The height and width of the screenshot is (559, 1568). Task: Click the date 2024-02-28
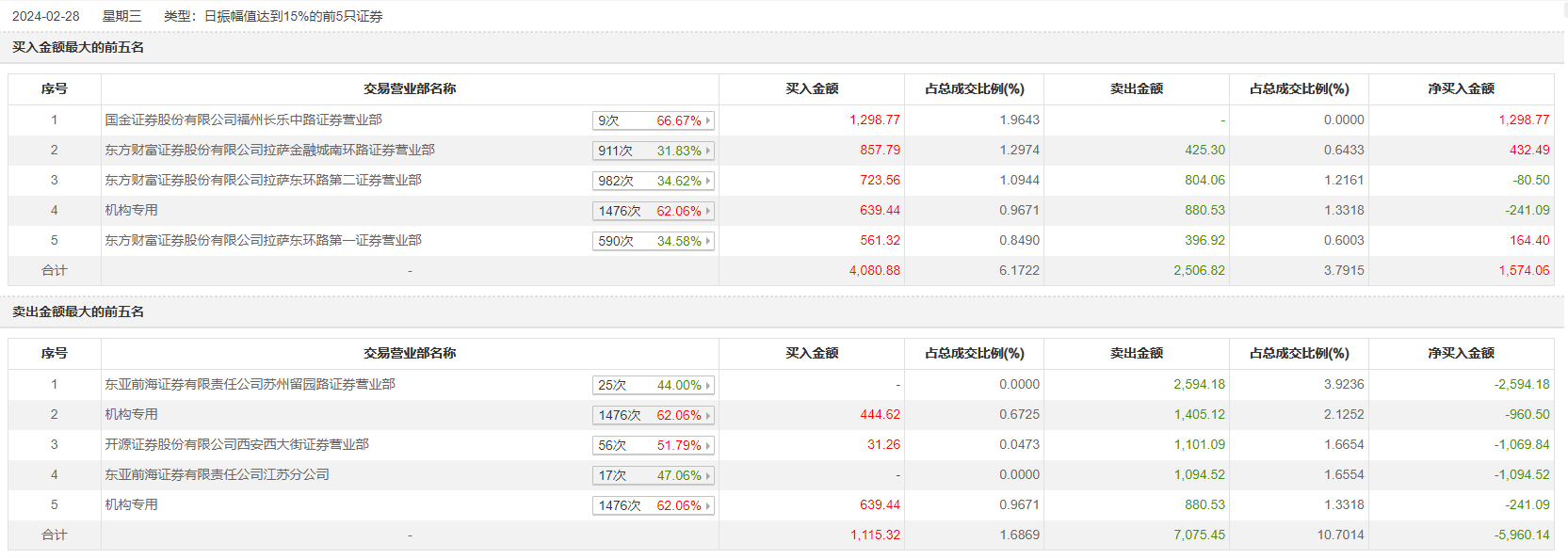click(45, 16)
